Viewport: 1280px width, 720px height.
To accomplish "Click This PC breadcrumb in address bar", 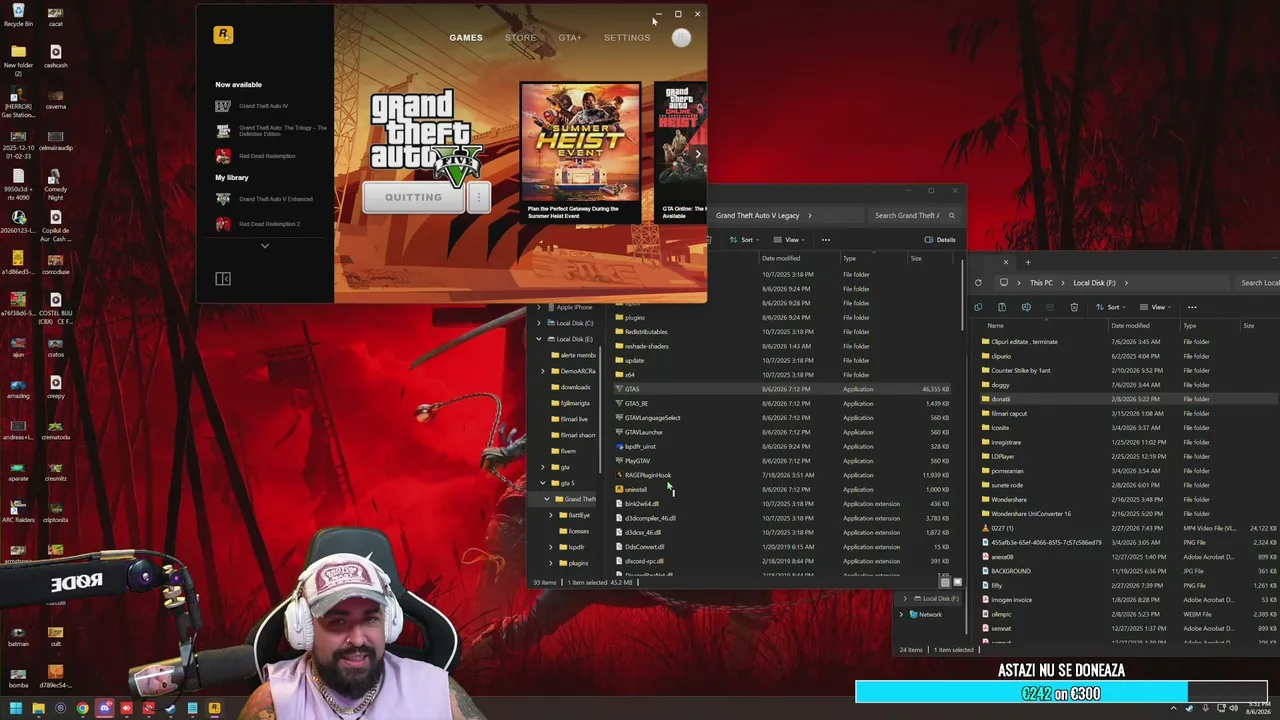I will [1041, 283].
